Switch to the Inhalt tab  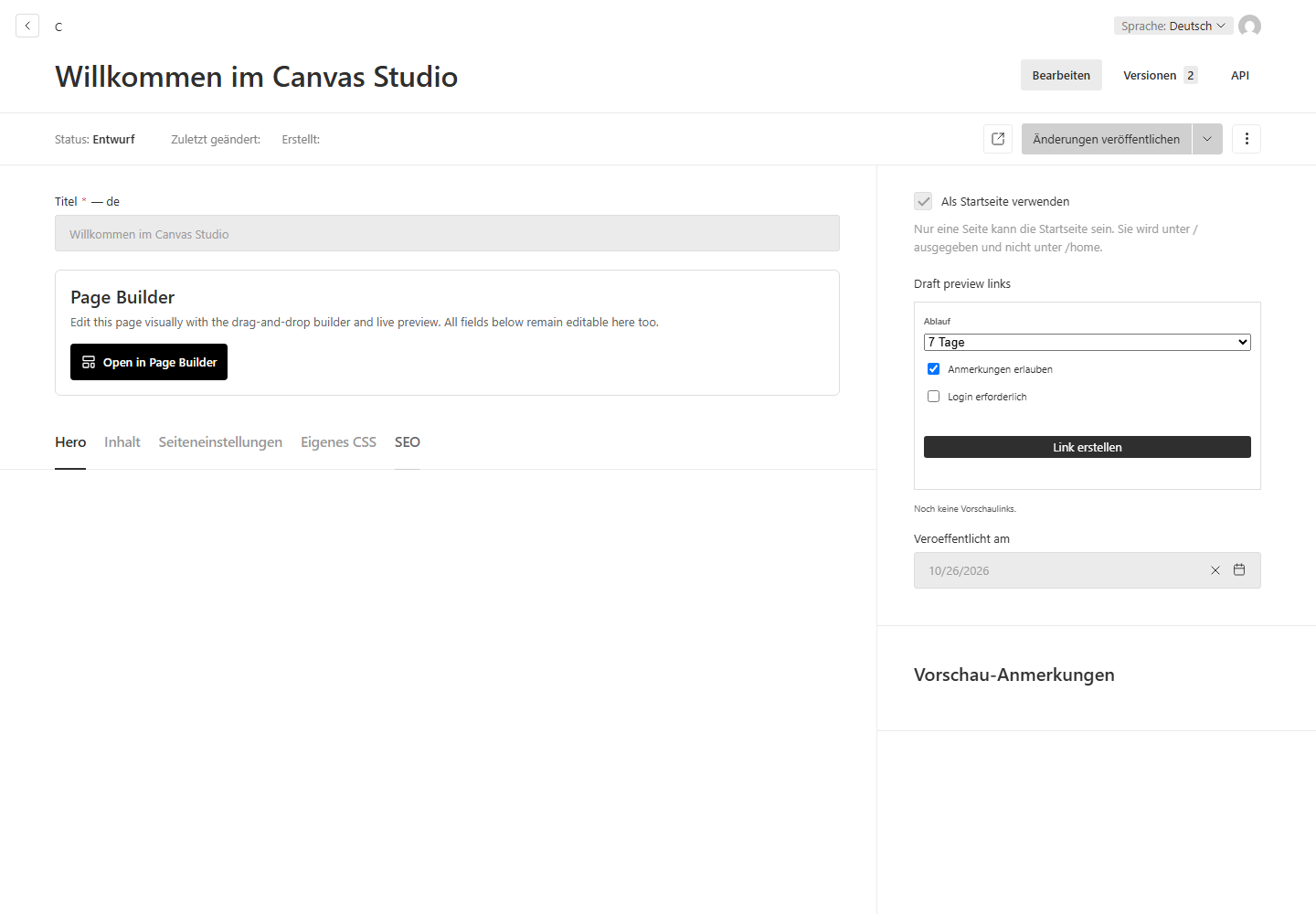[x=122, y=442]
